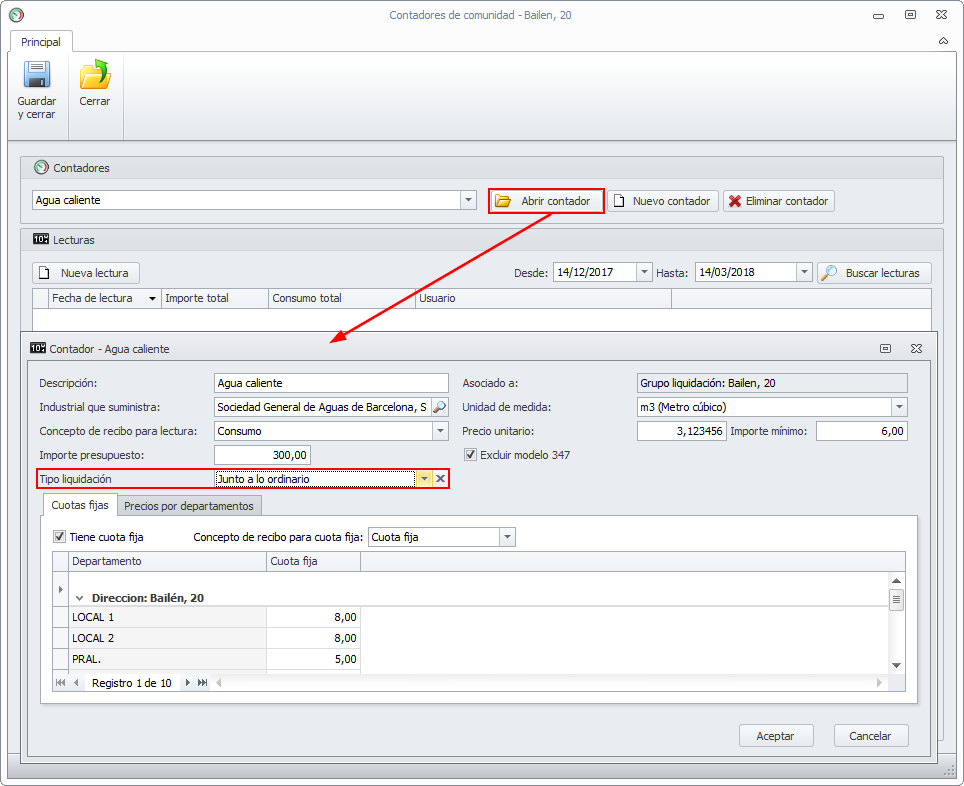
Task: Open the Unidad de medida dropdown
Action: pyautogui.click(x=899, y=407)
